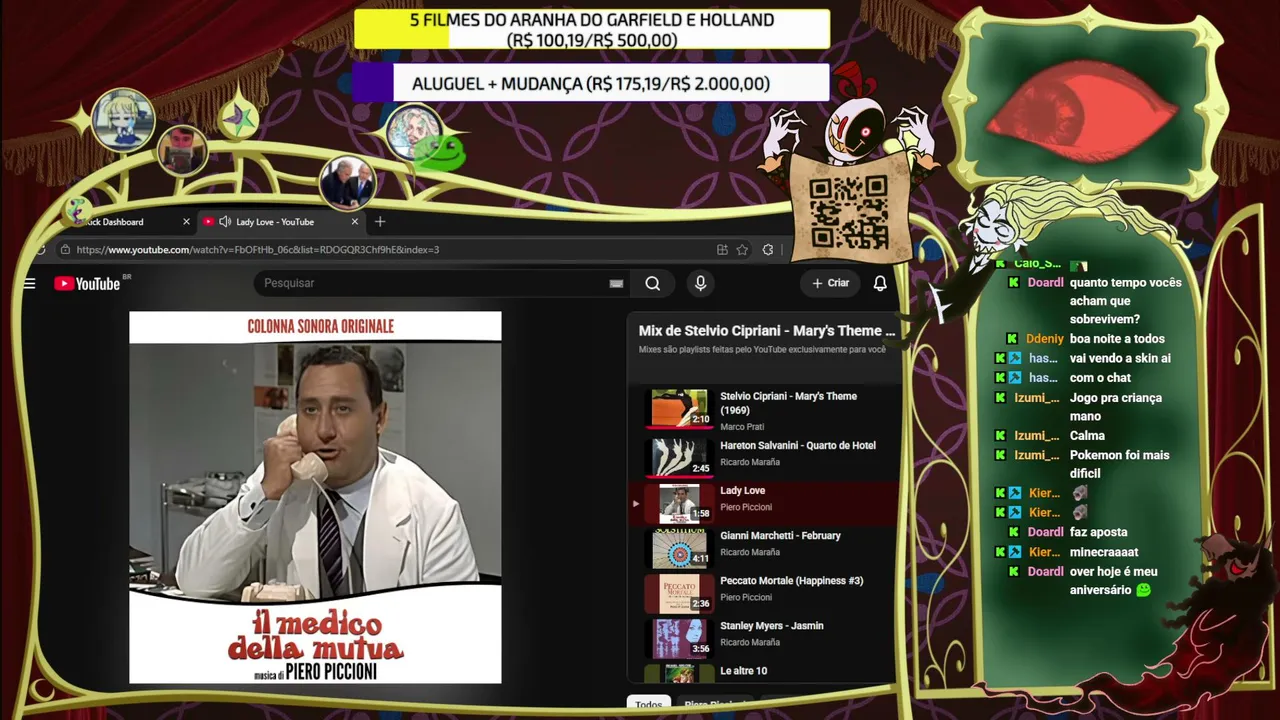Click the channel name Marco Prati
Viewport: 1280px width, 720px height.
coord(742,427)
